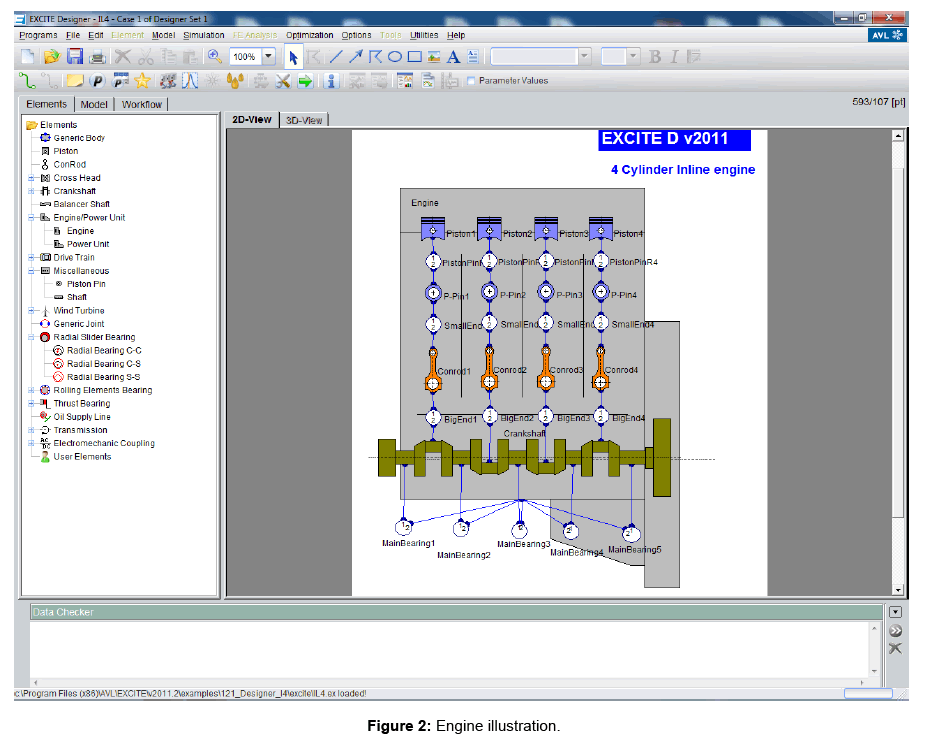The image size is (937, 741).
Task: Expand the Crankshaft tree node
Action: click(x=32, y=191)
